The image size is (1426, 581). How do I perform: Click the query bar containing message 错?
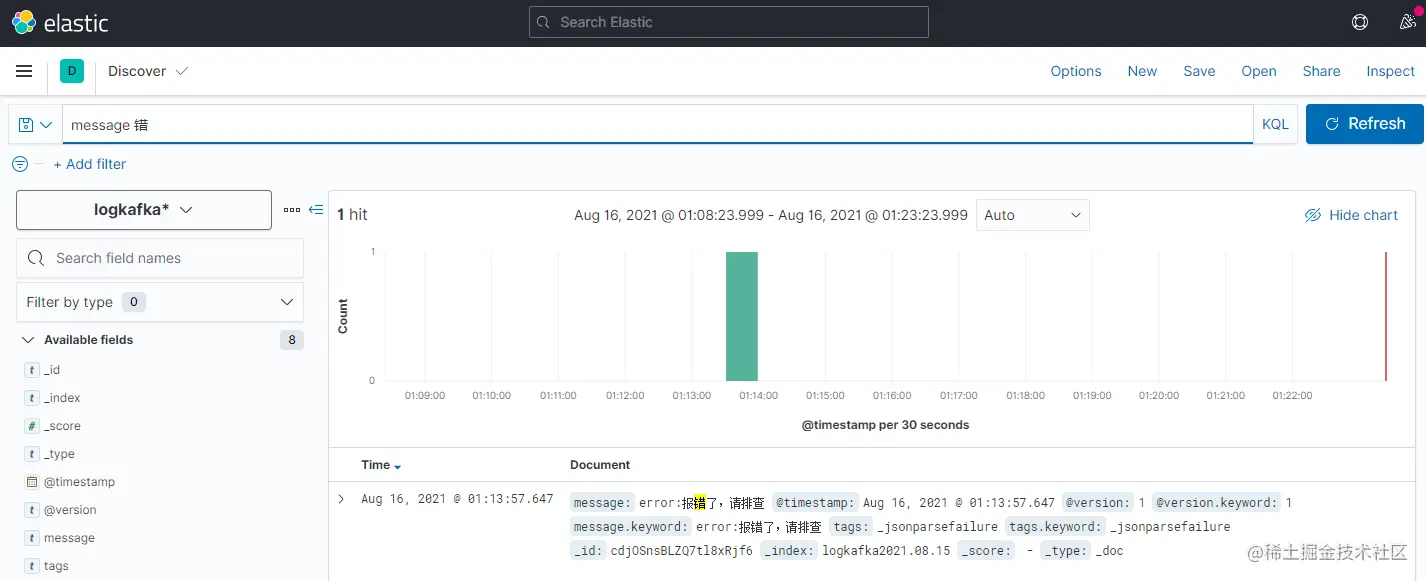click(x=657, y=124)
